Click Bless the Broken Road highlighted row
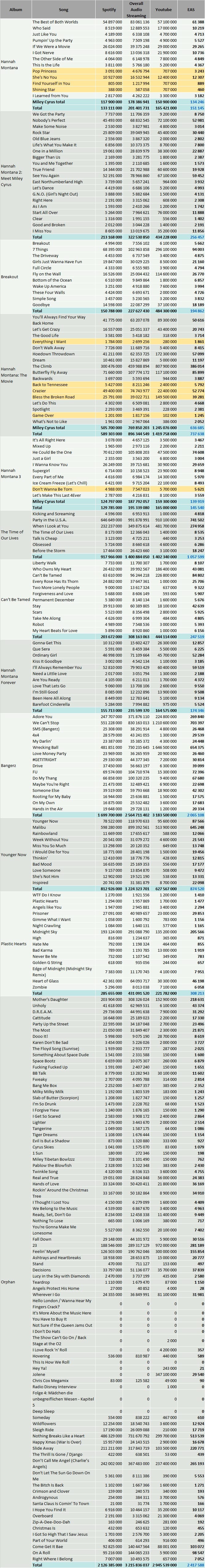 click(x=118, y=397)
